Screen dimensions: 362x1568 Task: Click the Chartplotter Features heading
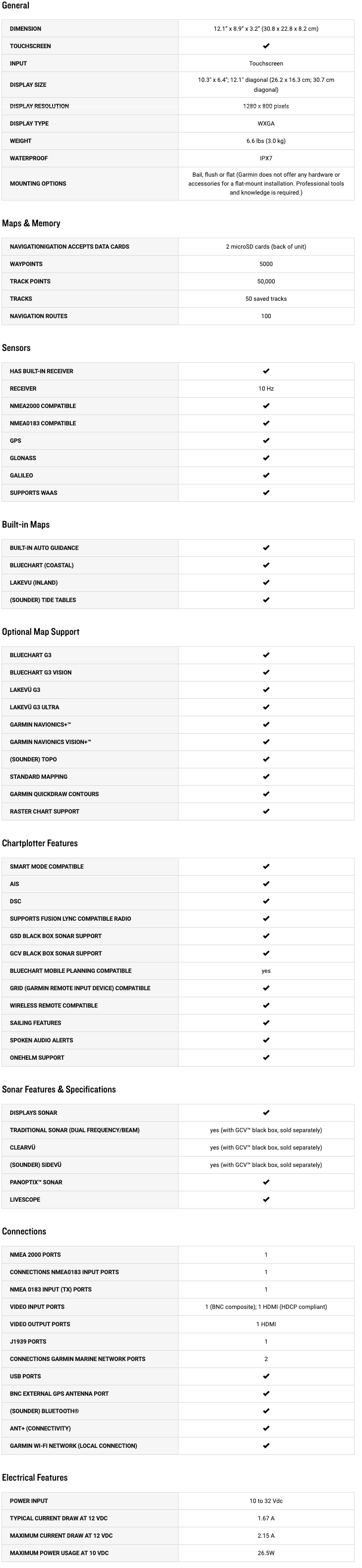pyautogui.click(x=40, y=843)
